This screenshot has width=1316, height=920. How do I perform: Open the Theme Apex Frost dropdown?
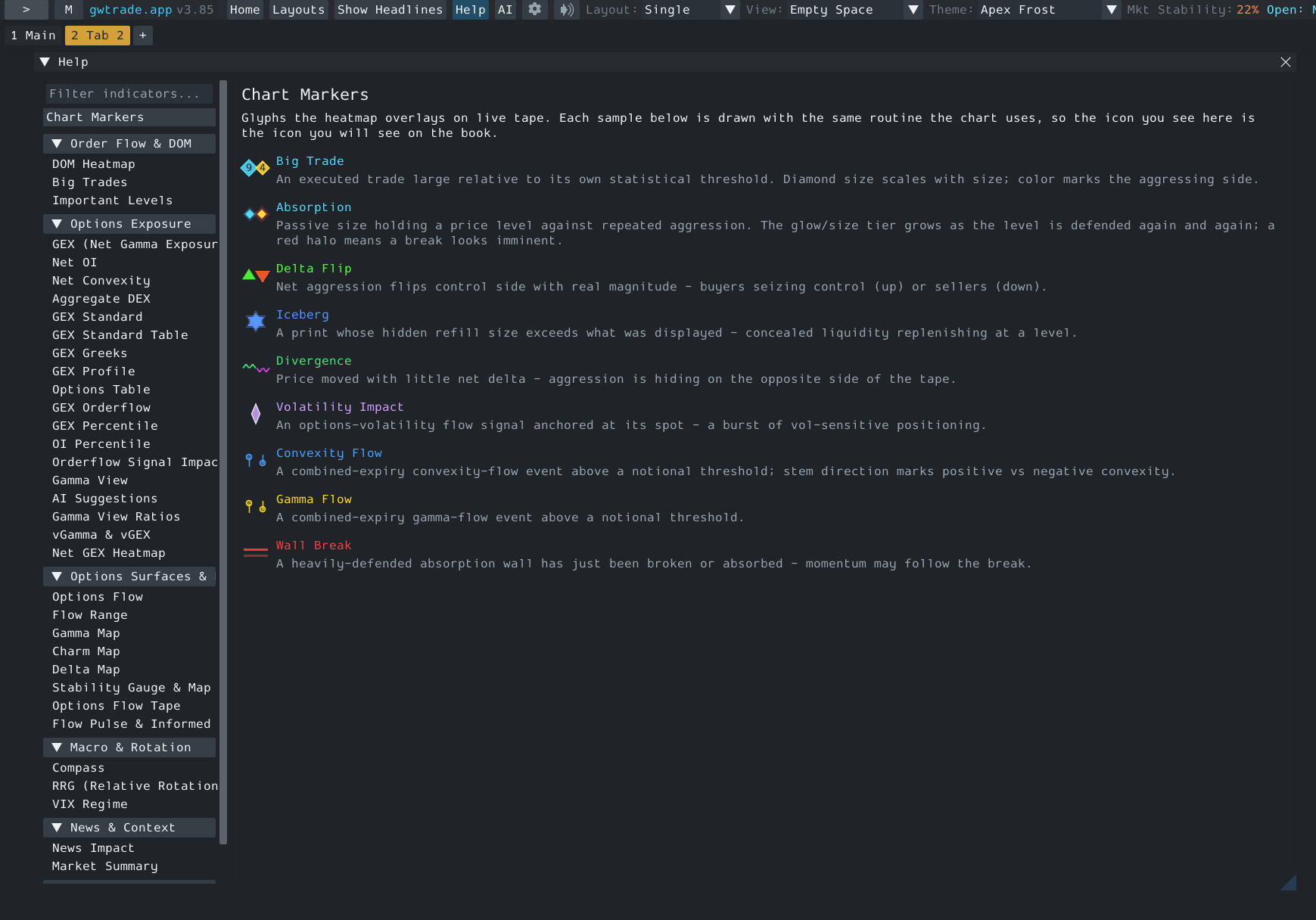click(1049, 10)
